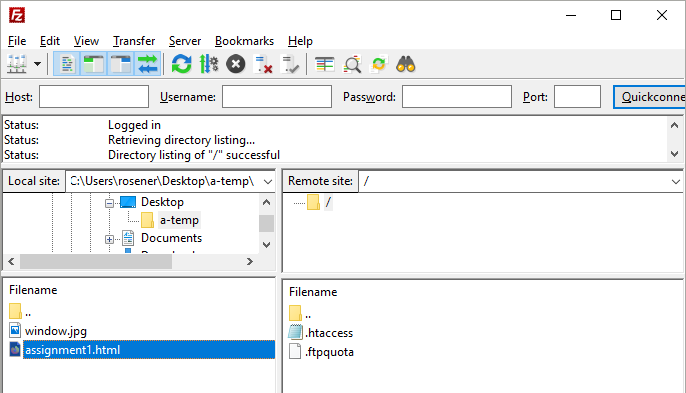Viewport: 686px width, 393px height.
Task: Click the Desktop monitor icon in tree
Action: [x=128, y=202]
